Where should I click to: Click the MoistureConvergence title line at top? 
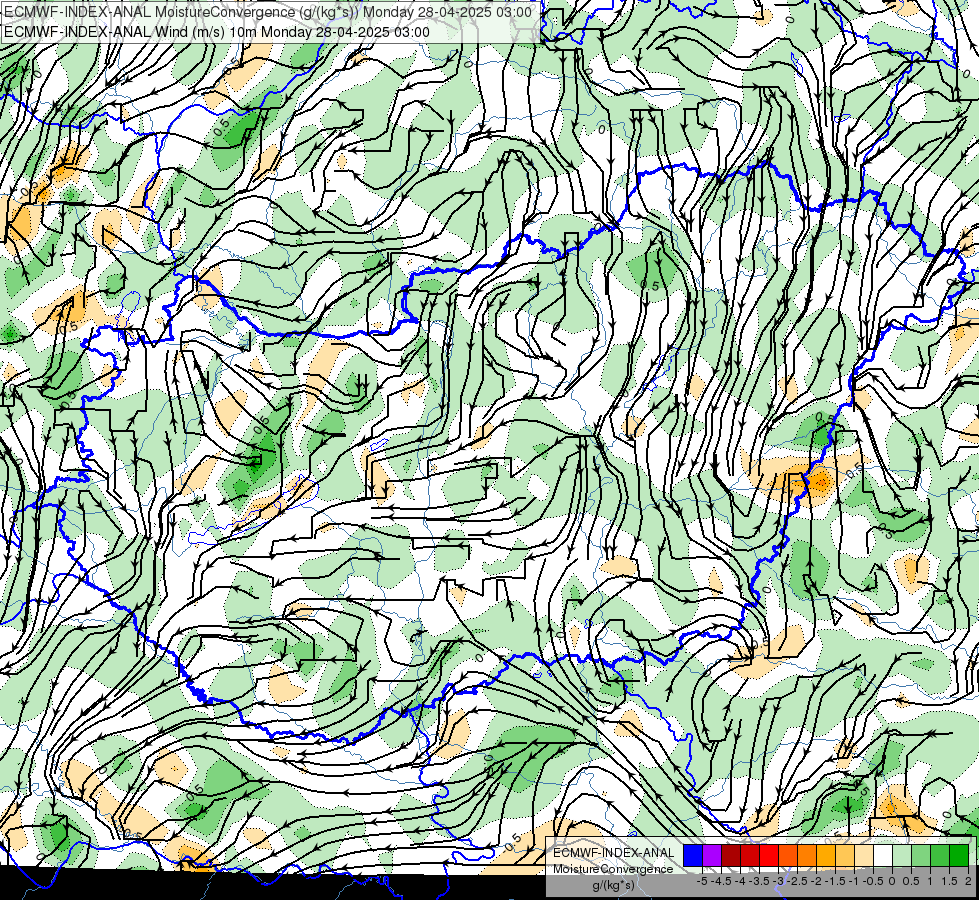tap(268, 12)
